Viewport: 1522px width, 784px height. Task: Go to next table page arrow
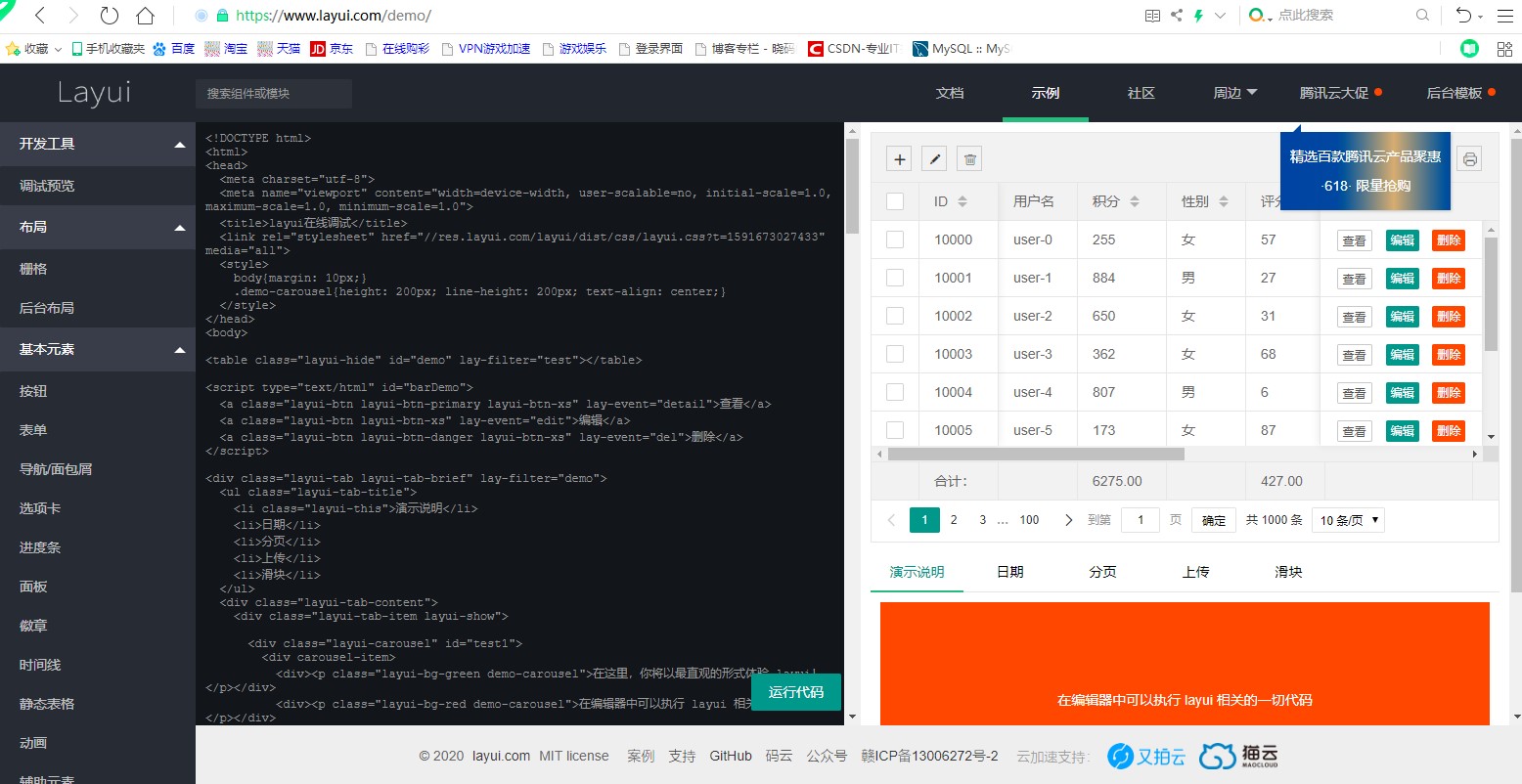[x=1068, y=520]
